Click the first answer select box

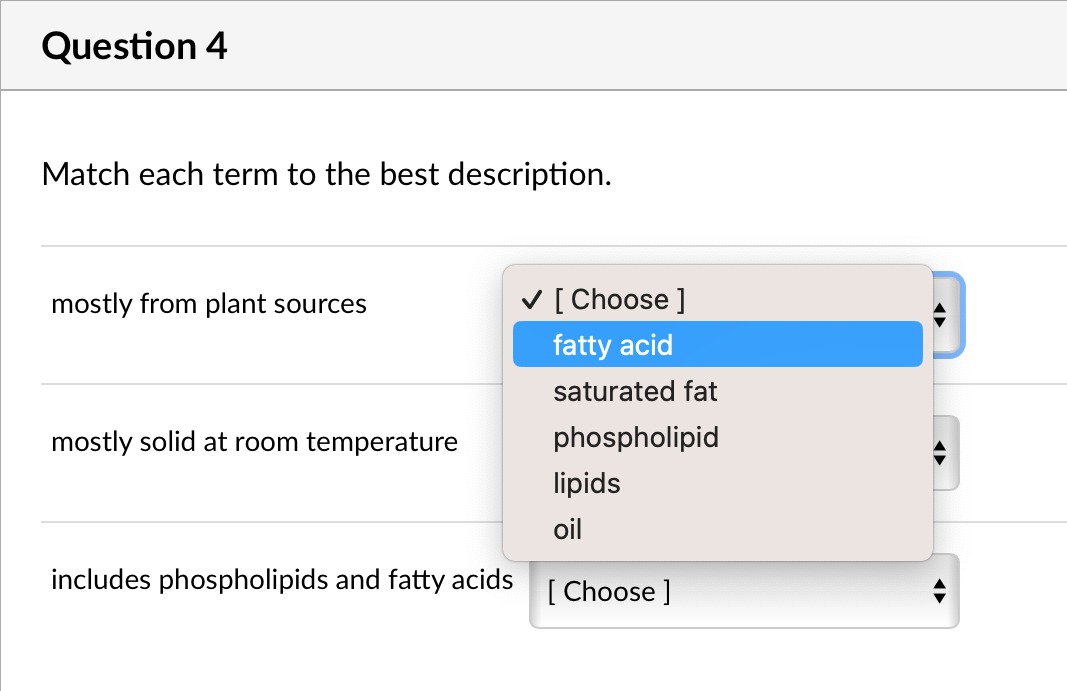945,315
